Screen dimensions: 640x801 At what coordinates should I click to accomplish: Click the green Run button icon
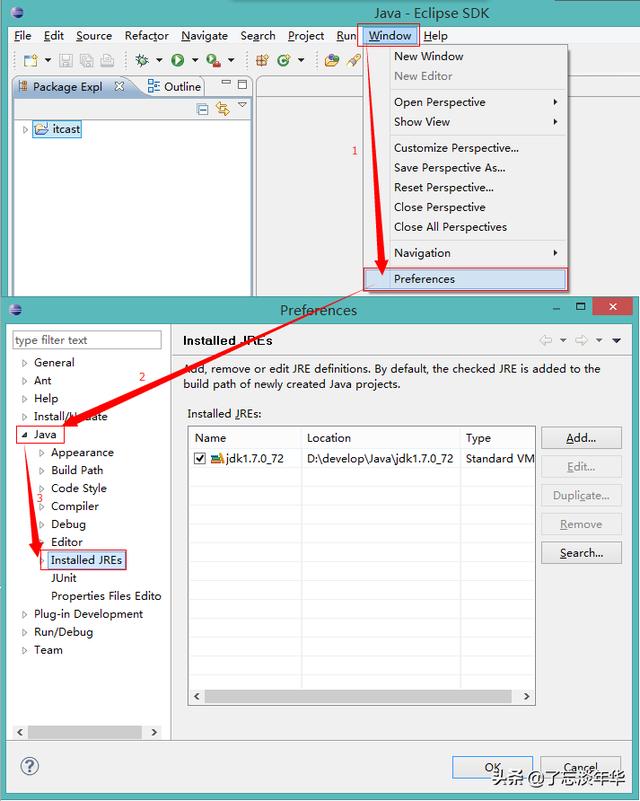(x=177, y=60)
